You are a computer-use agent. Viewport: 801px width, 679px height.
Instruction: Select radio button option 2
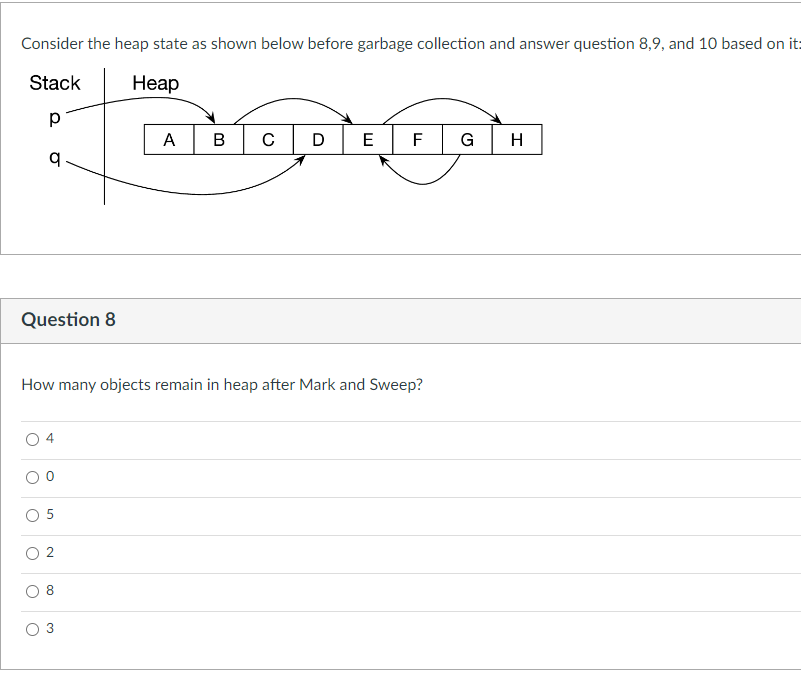pos(31,551)
